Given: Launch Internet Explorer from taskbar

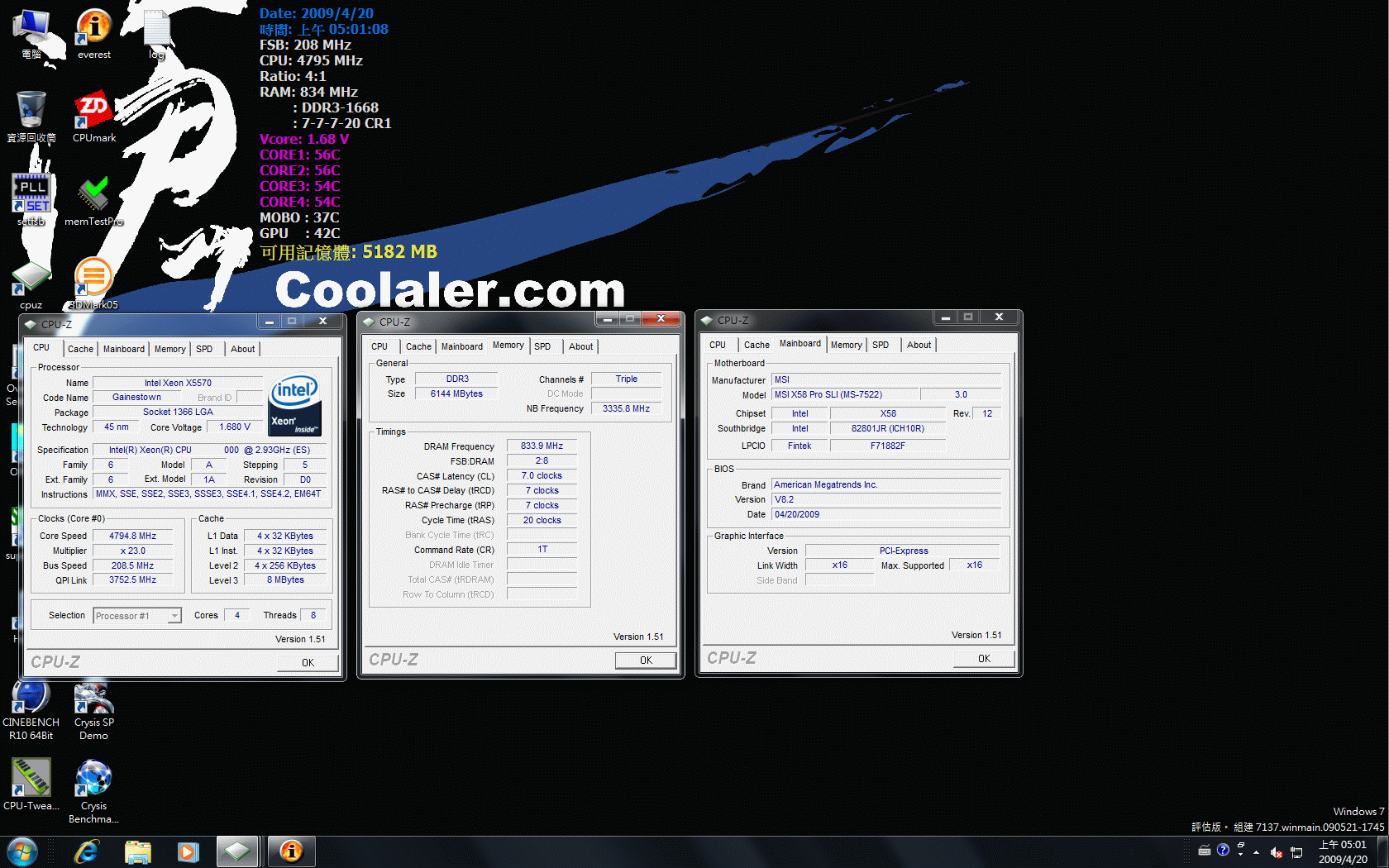Looking at the screenshot, I should coord(87,851).
